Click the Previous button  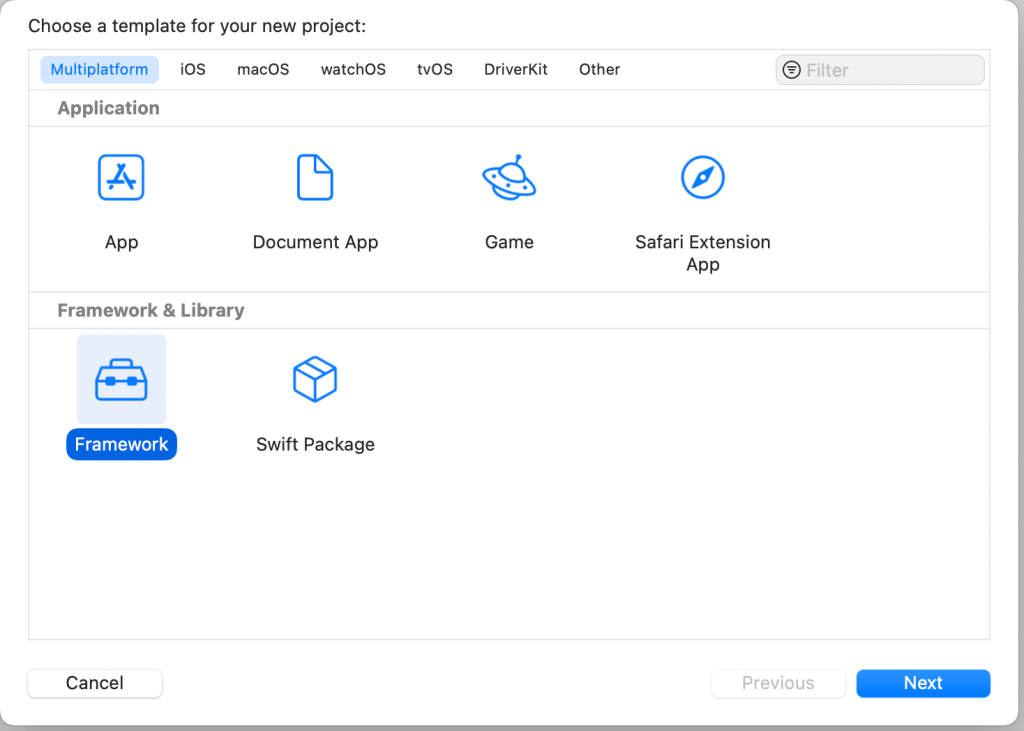[778, 683]
